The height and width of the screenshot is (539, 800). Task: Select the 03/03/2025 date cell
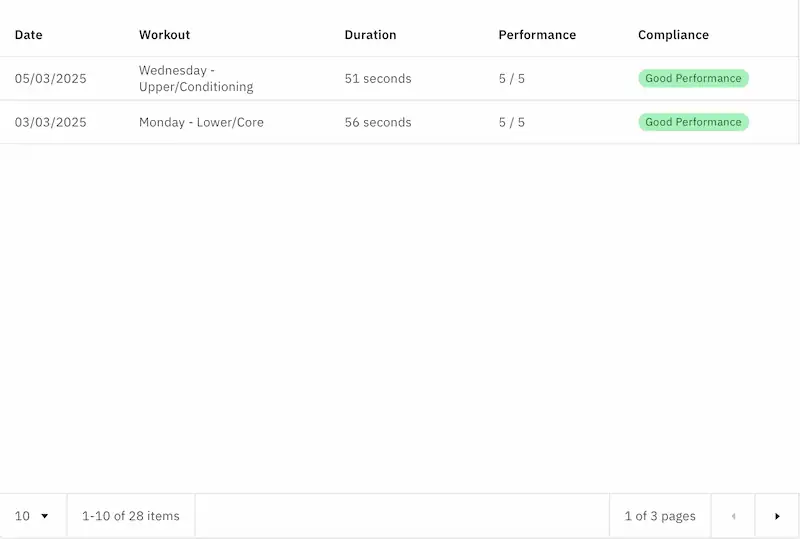(x=51, y=123)
